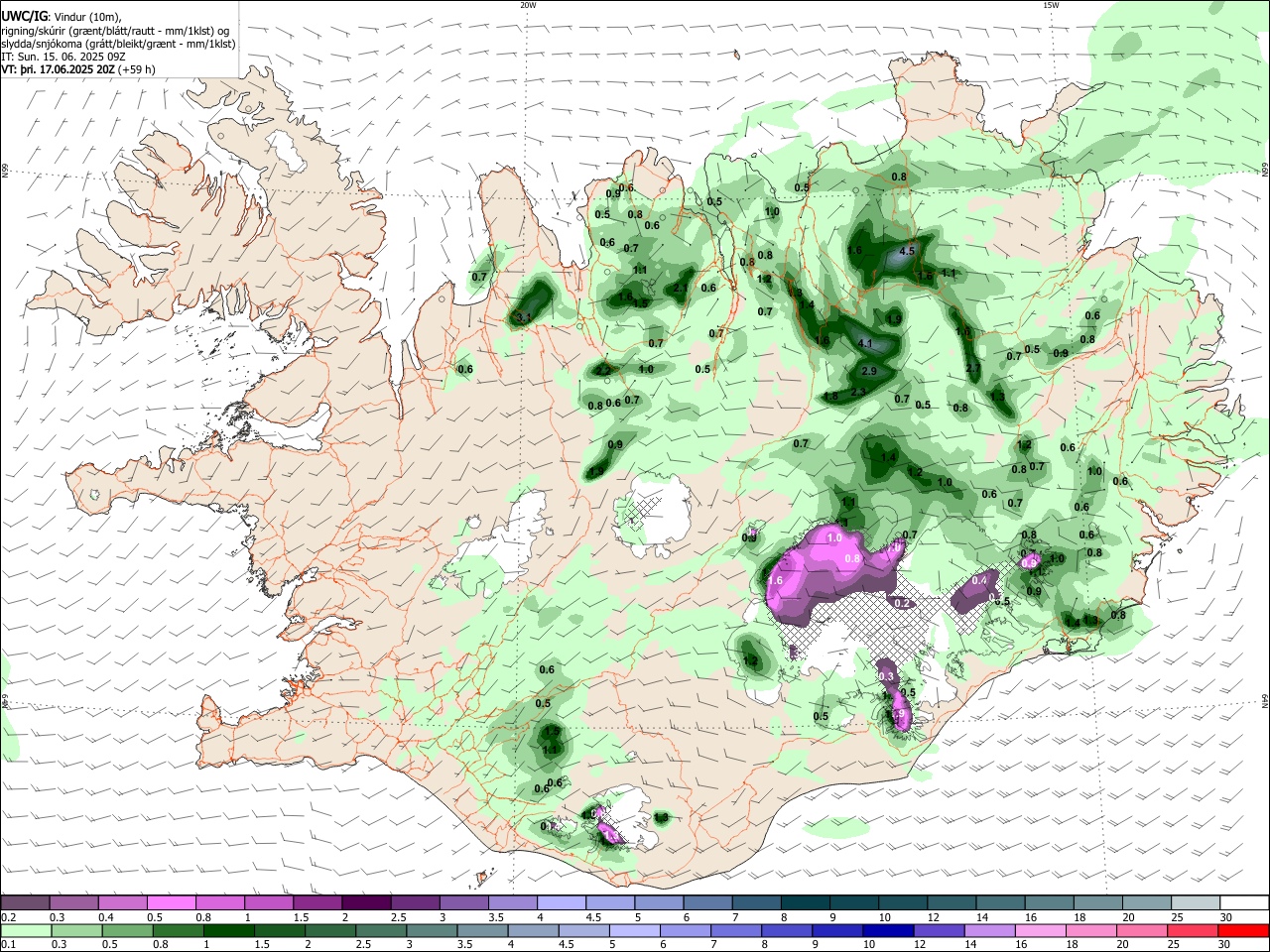Click the pink top-row swatch between 0.5 and 0.8
1270x952 pixels.
(x=172, y=902)
